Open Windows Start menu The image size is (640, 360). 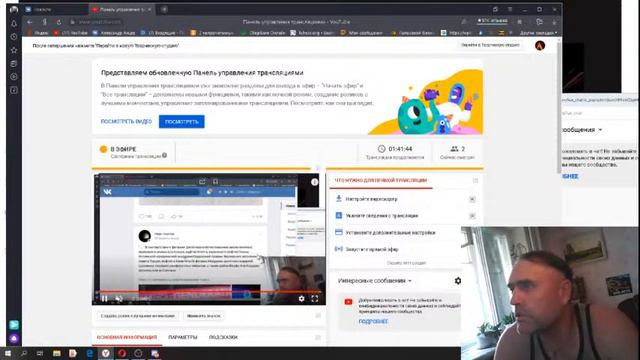[x=8, y=353]
